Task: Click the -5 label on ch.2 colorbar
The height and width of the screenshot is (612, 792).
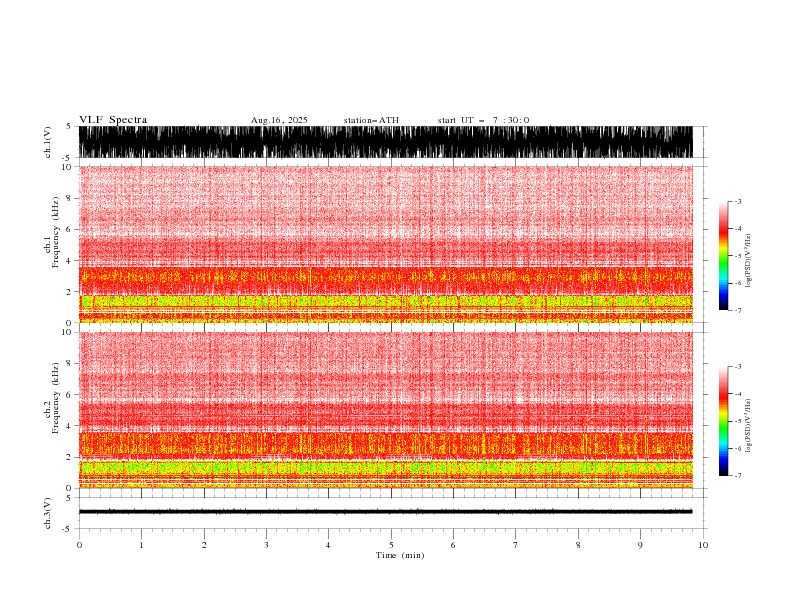Action: pyautogui.click(x=738, y=421)
